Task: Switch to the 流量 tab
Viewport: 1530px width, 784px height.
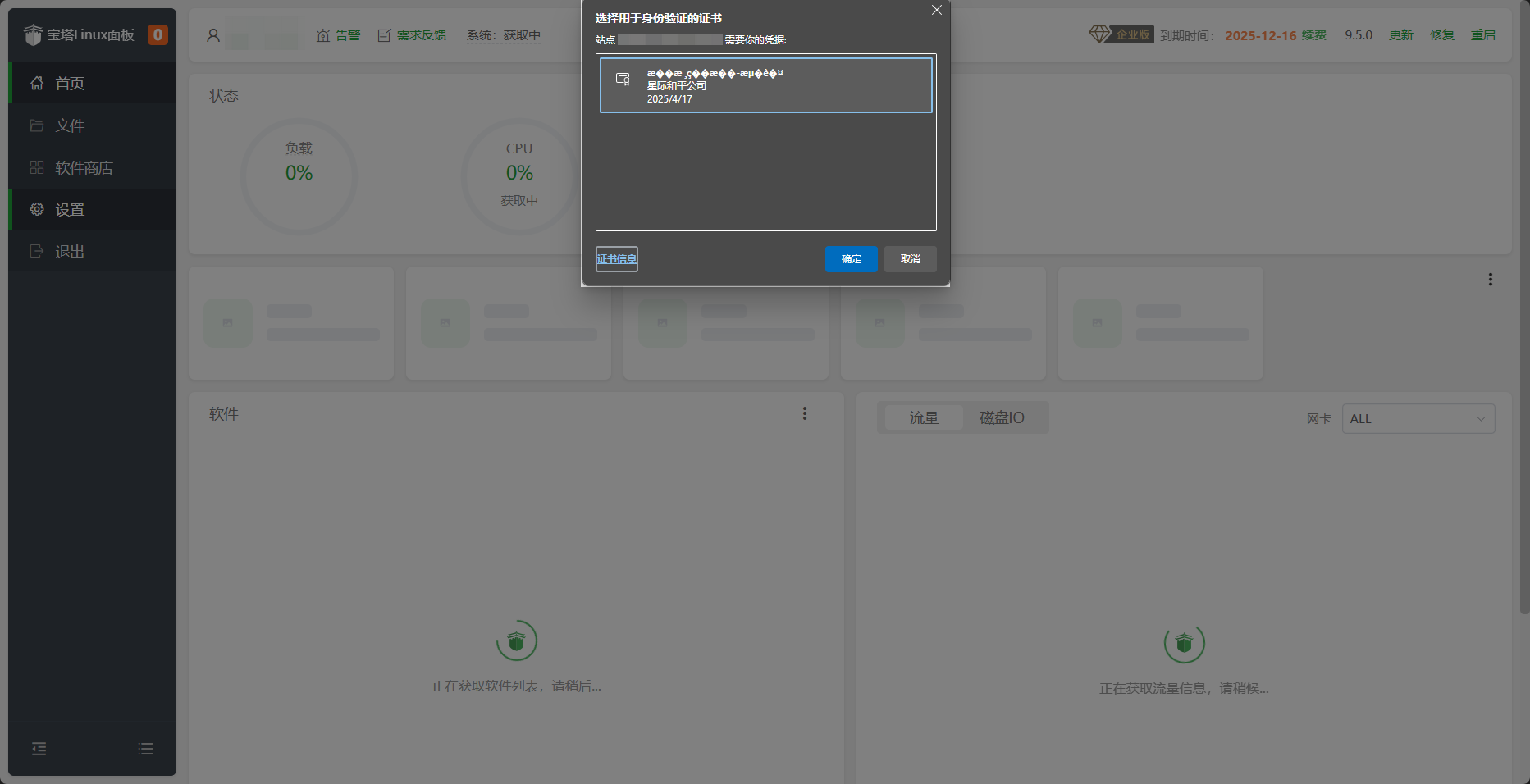Action: 922,417
